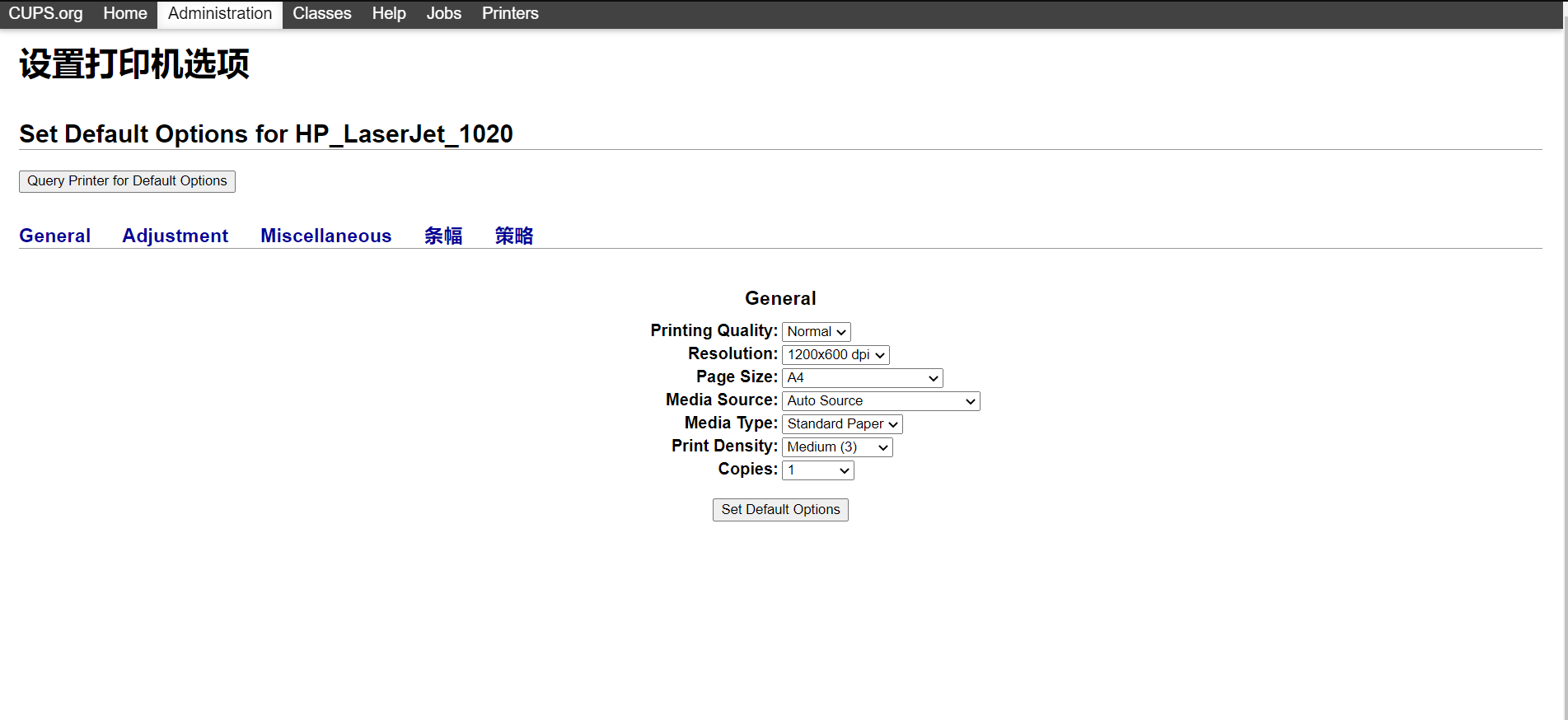
Task: Open the CUPS.org link
Action: click(45, 13)
